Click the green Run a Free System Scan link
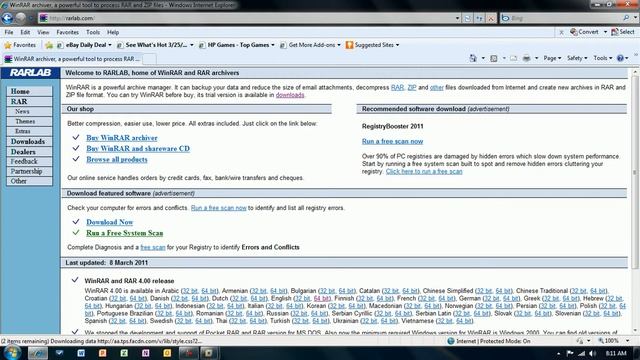This screenshot has width=640, height=360. pyautogui.click(x=124, y=233)
